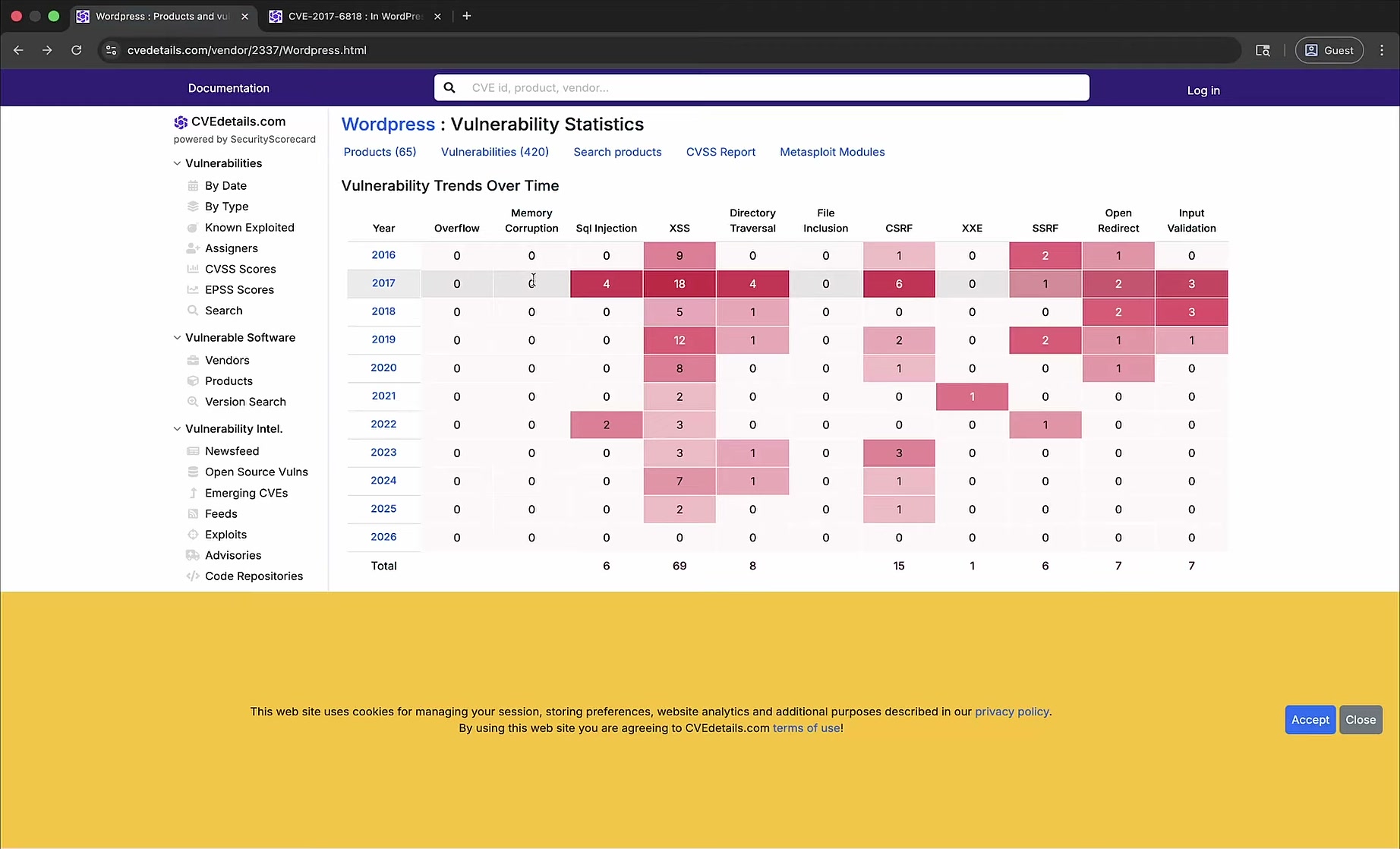
Task: Click the Newsfeed icon
Action: (193, 451)
